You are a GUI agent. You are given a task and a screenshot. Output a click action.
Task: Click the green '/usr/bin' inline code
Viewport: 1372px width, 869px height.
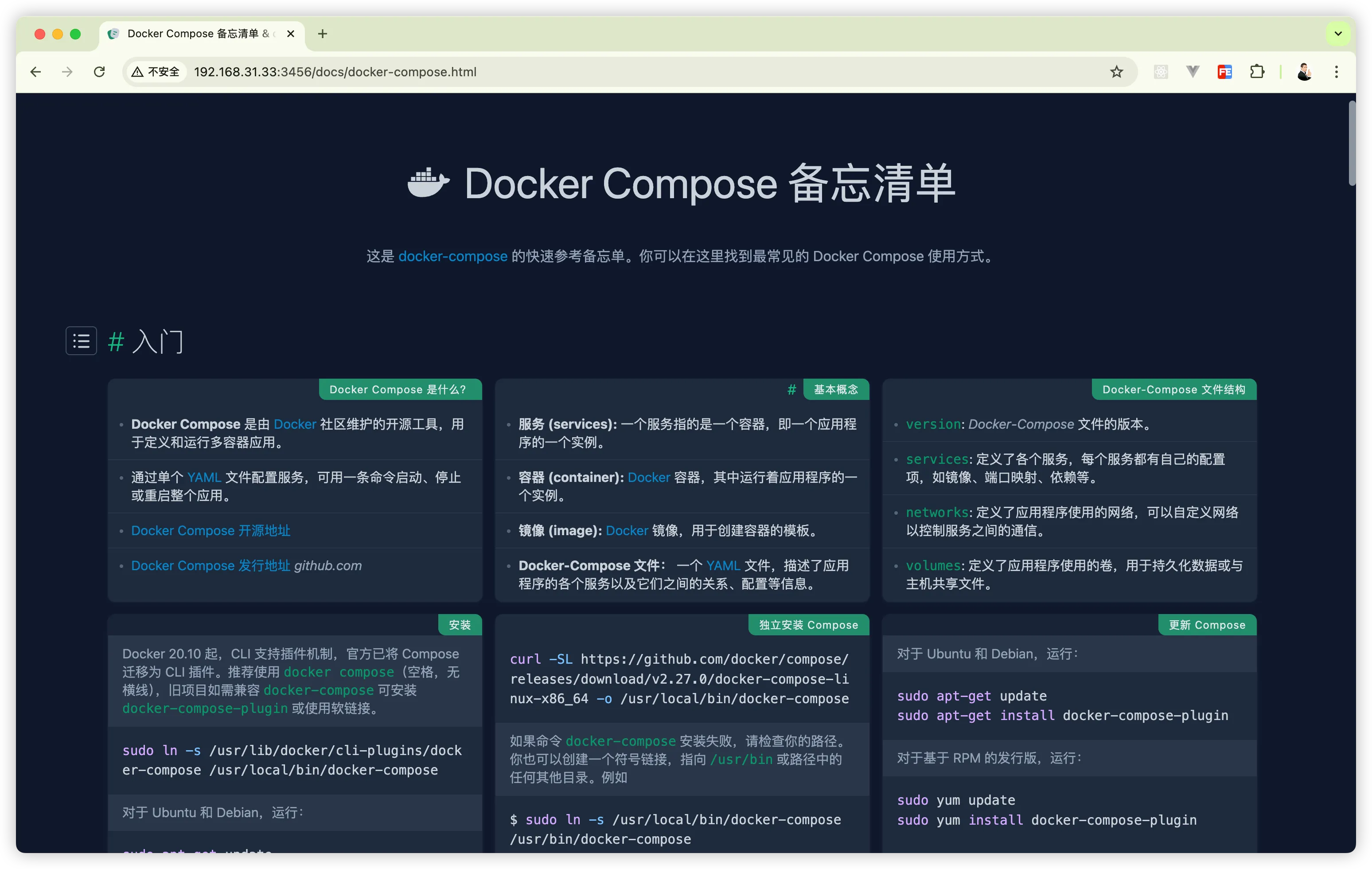coord(741,759)
